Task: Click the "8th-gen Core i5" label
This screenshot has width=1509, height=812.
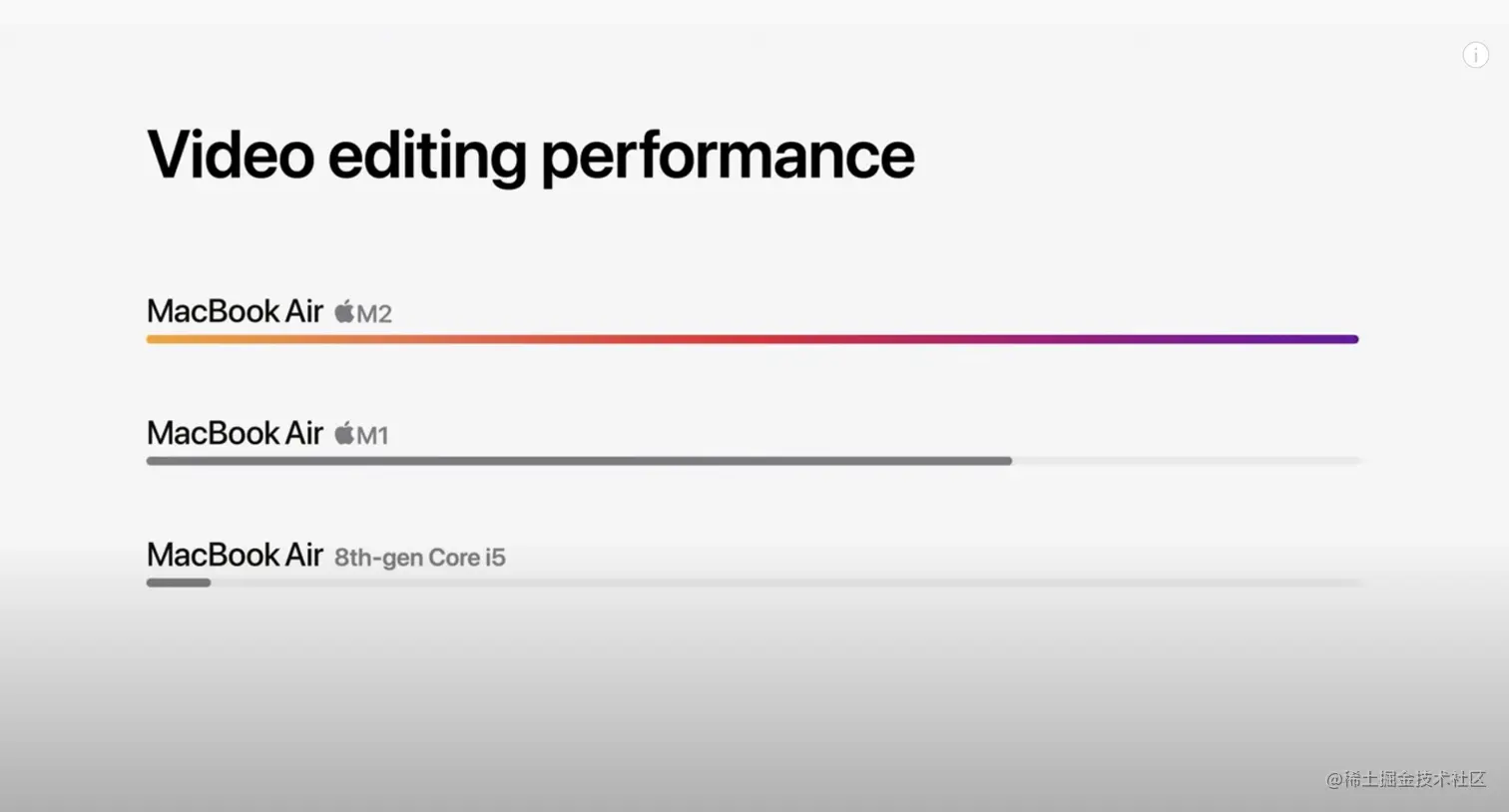Action: click(x=419, y=558)
